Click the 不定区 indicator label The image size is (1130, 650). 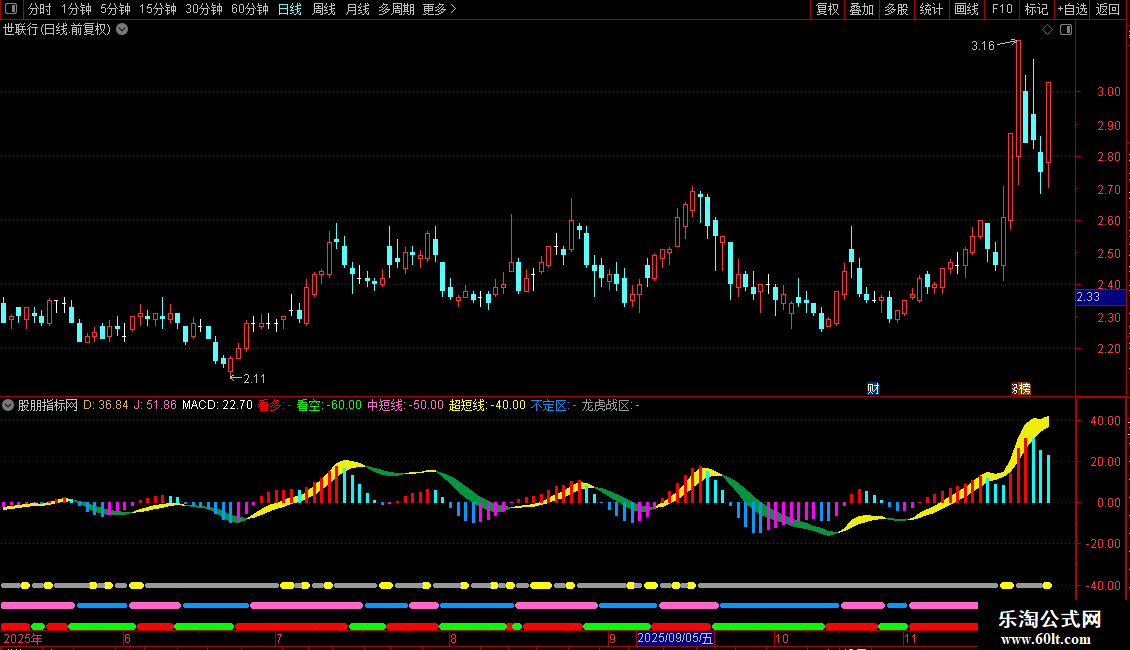click(553, 405)
